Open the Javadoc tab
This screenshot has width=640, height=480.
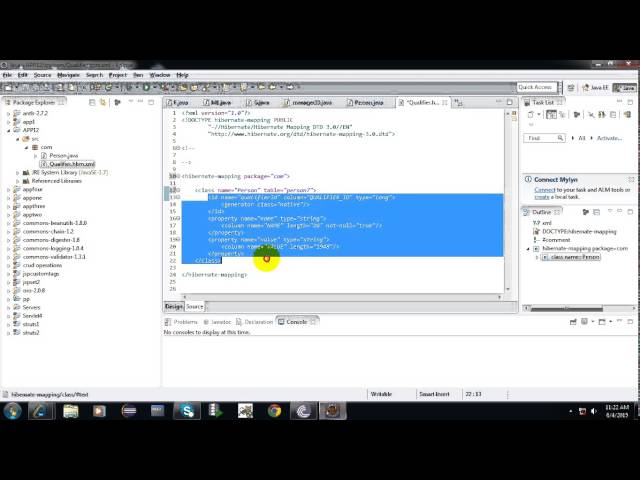click(218, 322)
